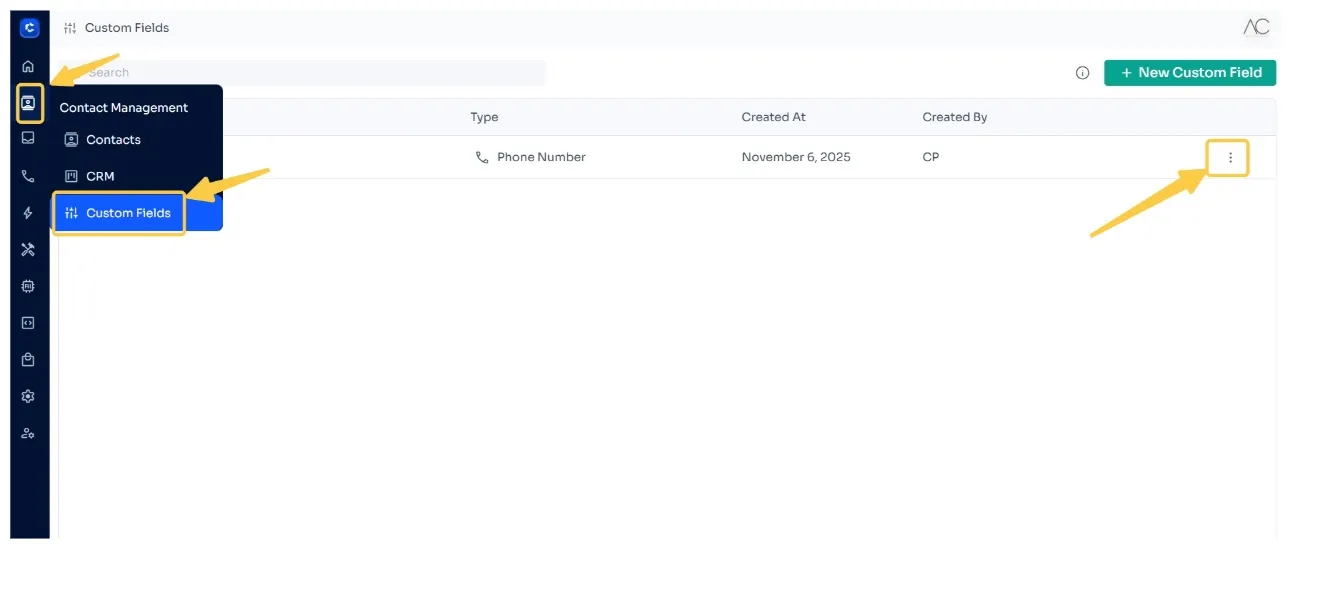Open the user management sidebar icon
This screenshot has height=595, width=1320.
click(x=28, y=433)
